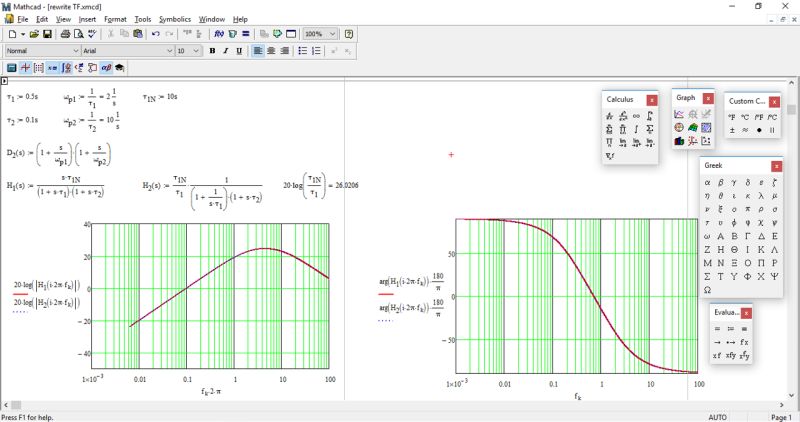Toggle the Greek symbol toolbar palette button
Viewport: 800px width, 422px height.
point(106,68)
